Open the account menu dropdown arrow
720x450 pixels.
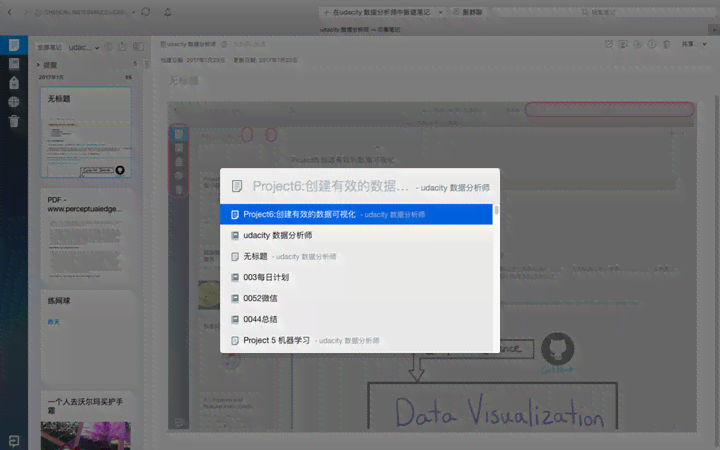(x=133, y=12)
